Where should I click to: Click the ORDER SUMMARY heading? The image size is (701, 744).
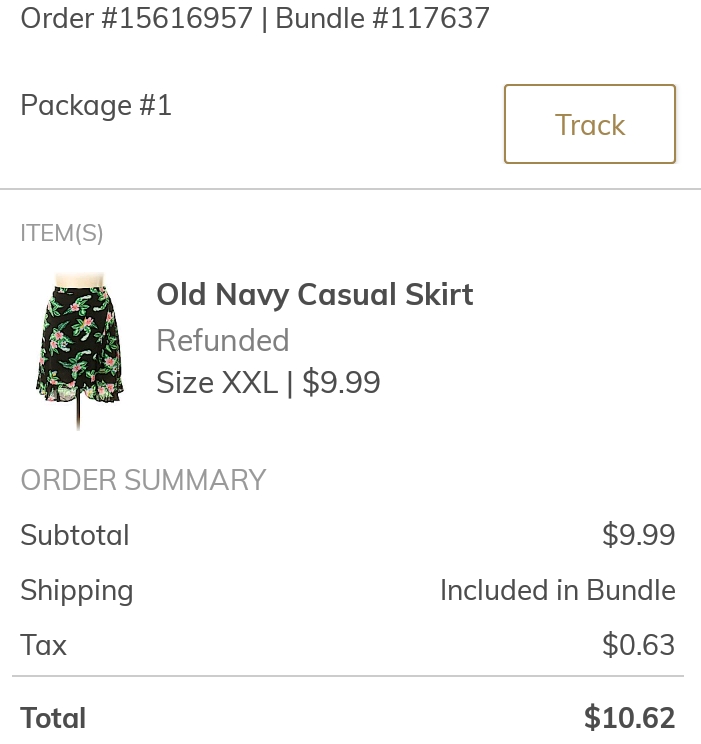tap(143, 480)
